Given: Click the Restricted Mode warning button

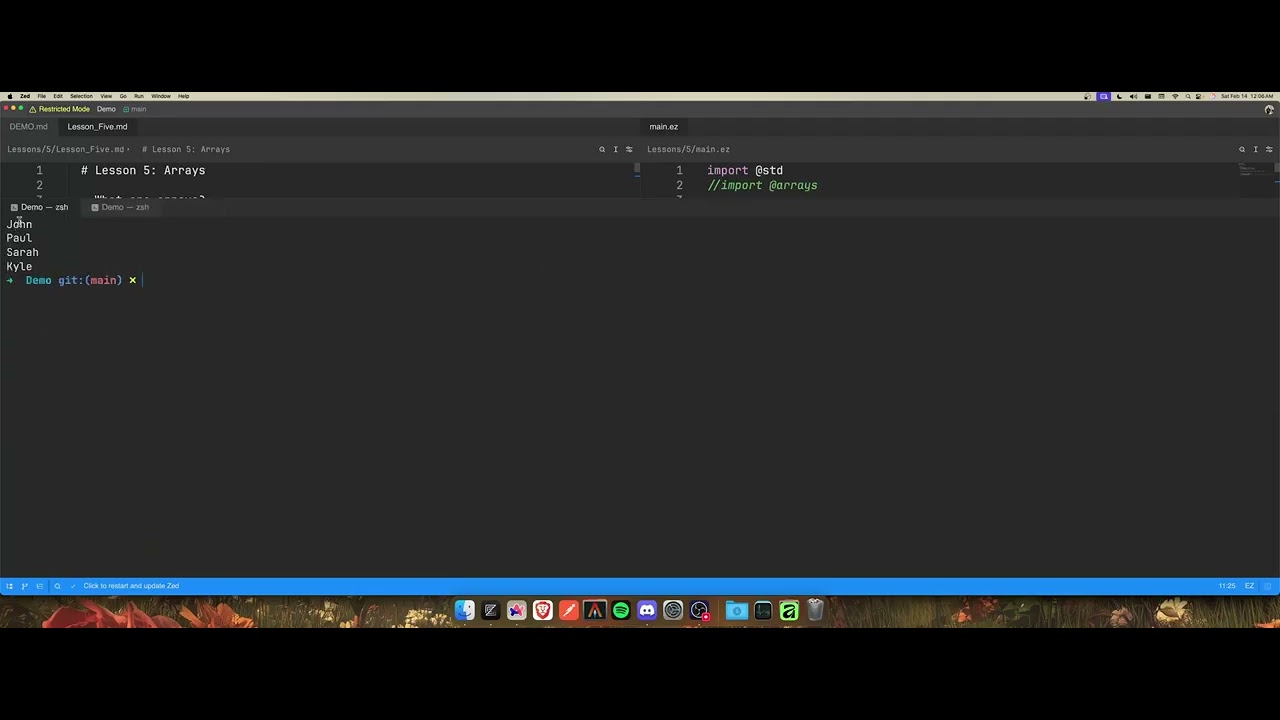Looking at the screenshot, I should coord(59,109).
